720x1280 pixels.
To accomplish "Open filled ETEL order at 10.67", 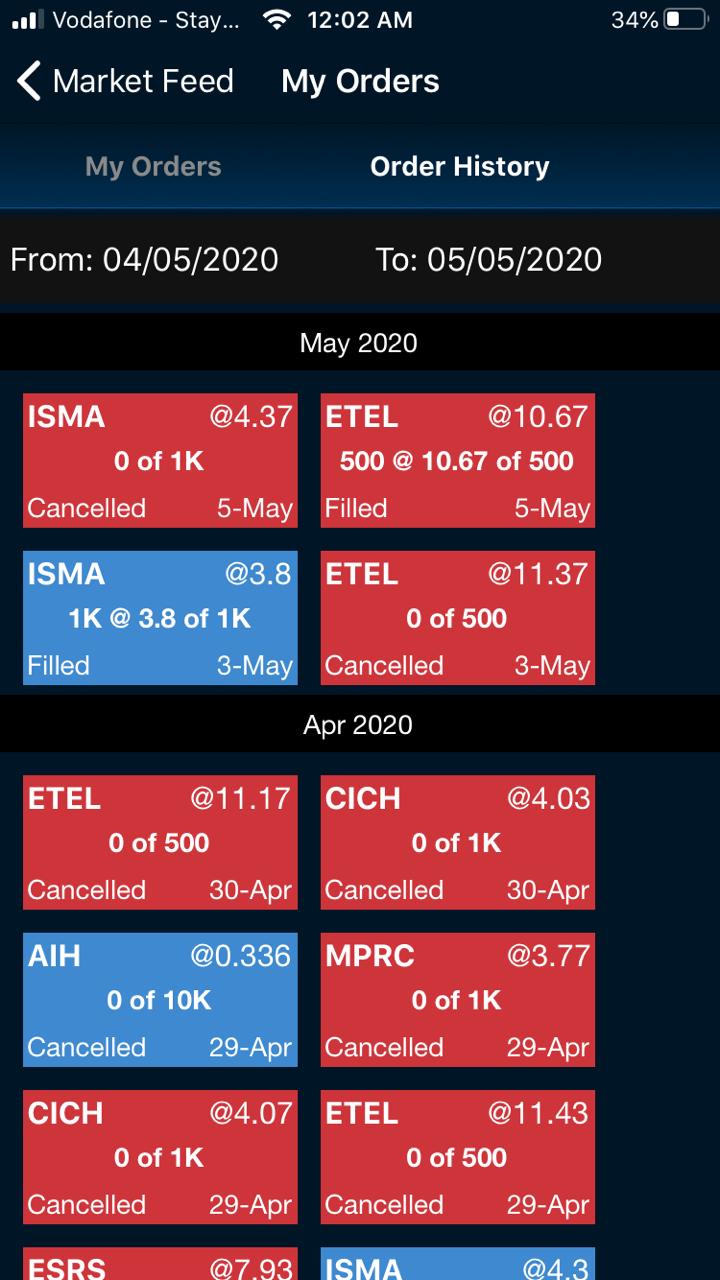I will click(457, 460).
